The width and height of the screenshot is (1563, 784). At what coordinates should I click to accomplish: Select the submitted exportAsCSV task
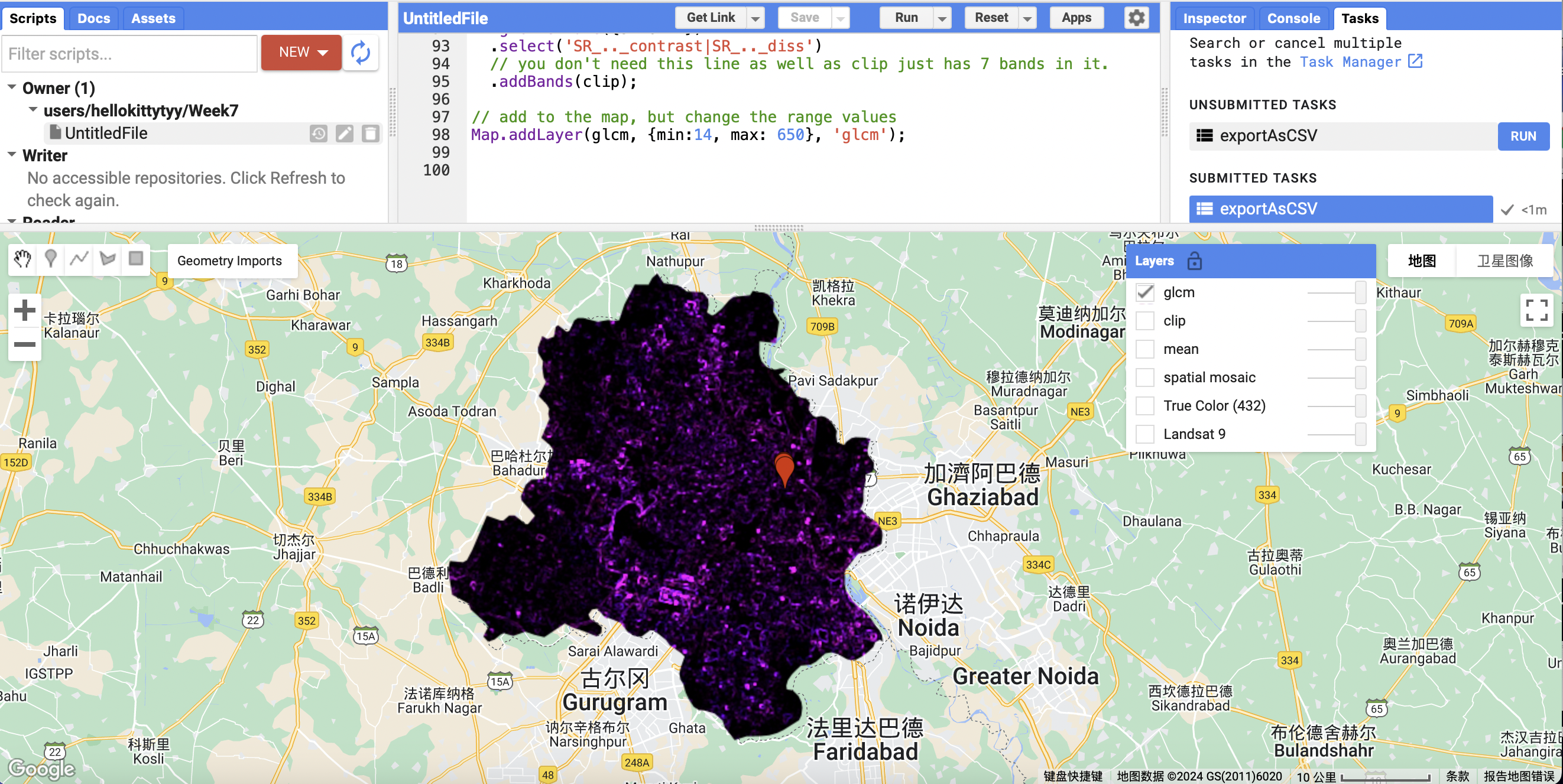tap(1340, 209)
